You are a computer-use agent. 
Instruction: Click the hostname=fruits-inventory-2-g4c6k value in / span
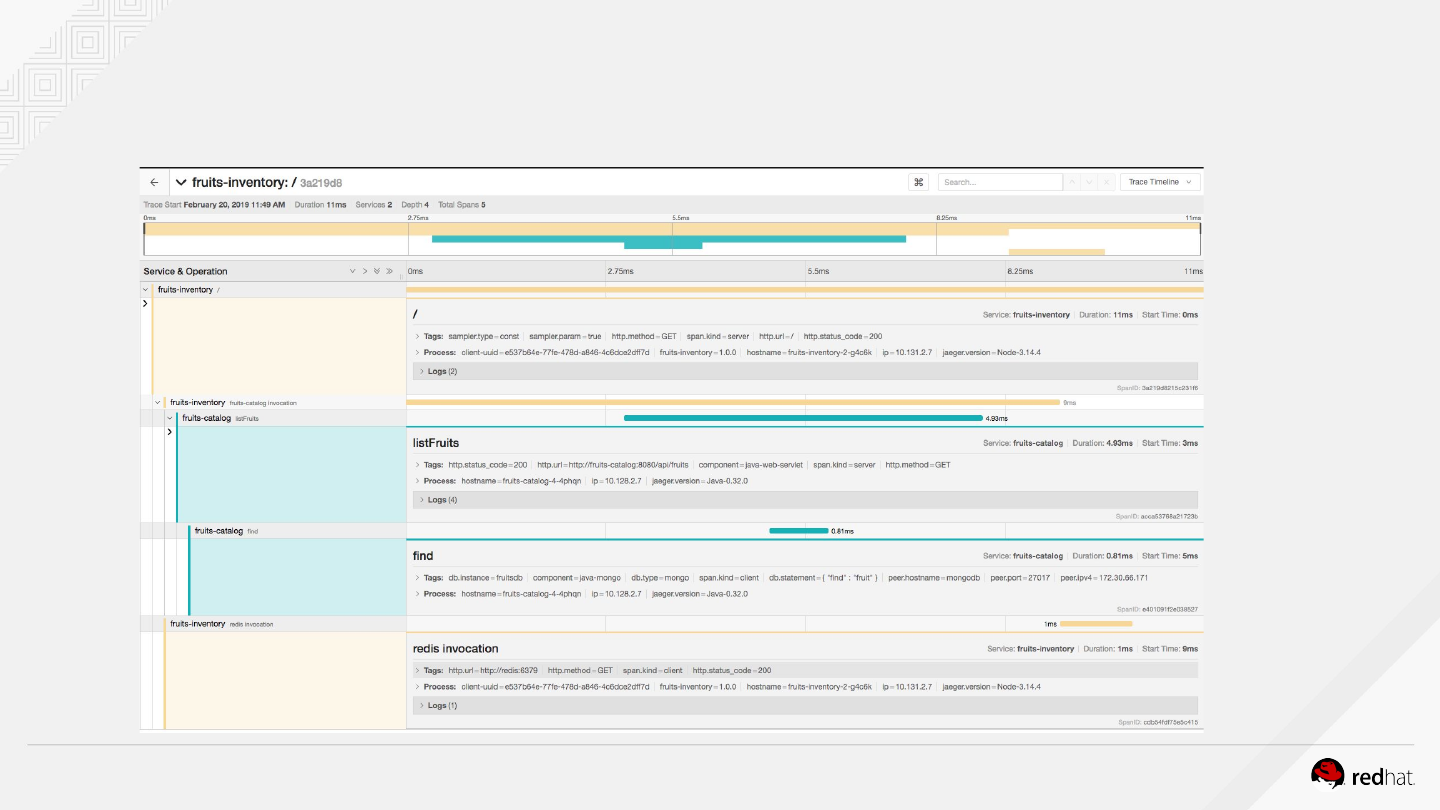pos(810,352)
